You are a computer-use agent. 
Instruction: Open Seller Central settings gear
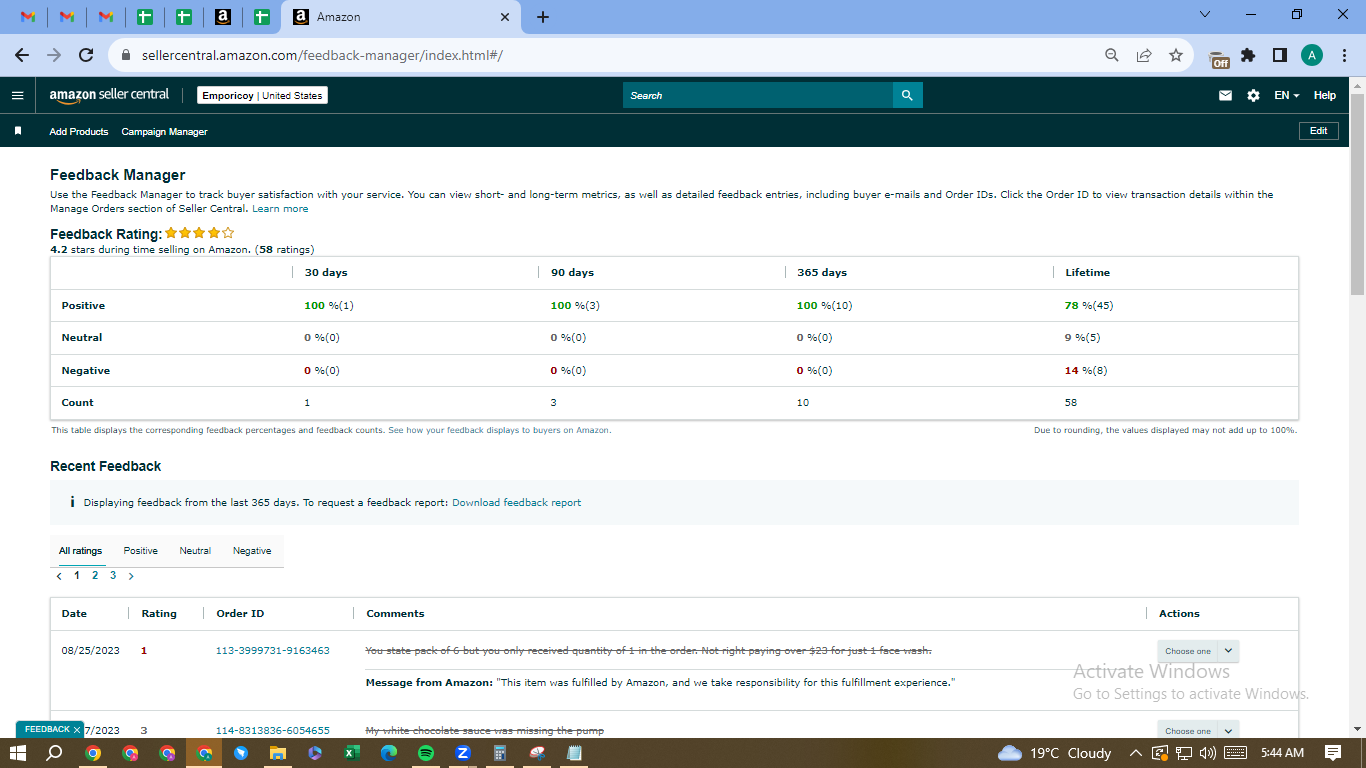click(1253, 95)
